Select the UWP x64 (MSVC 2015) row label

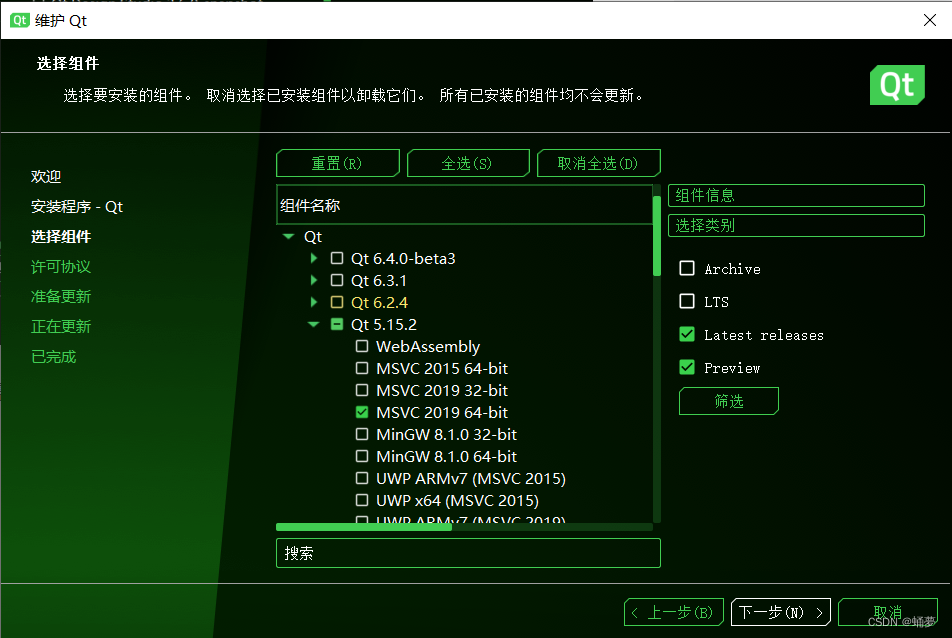[457, 500]
